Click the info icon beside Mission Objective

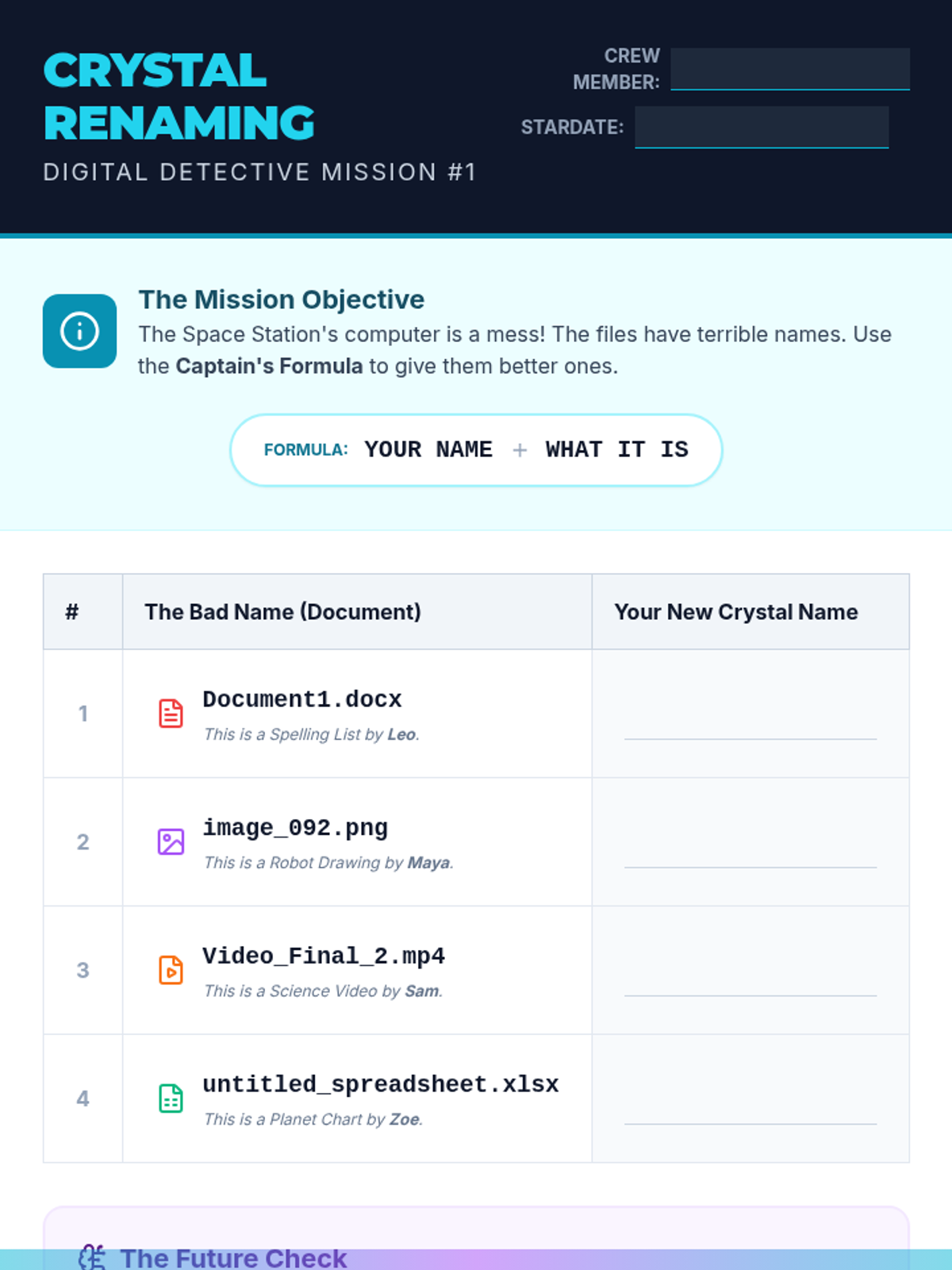[x=79, y=331]
